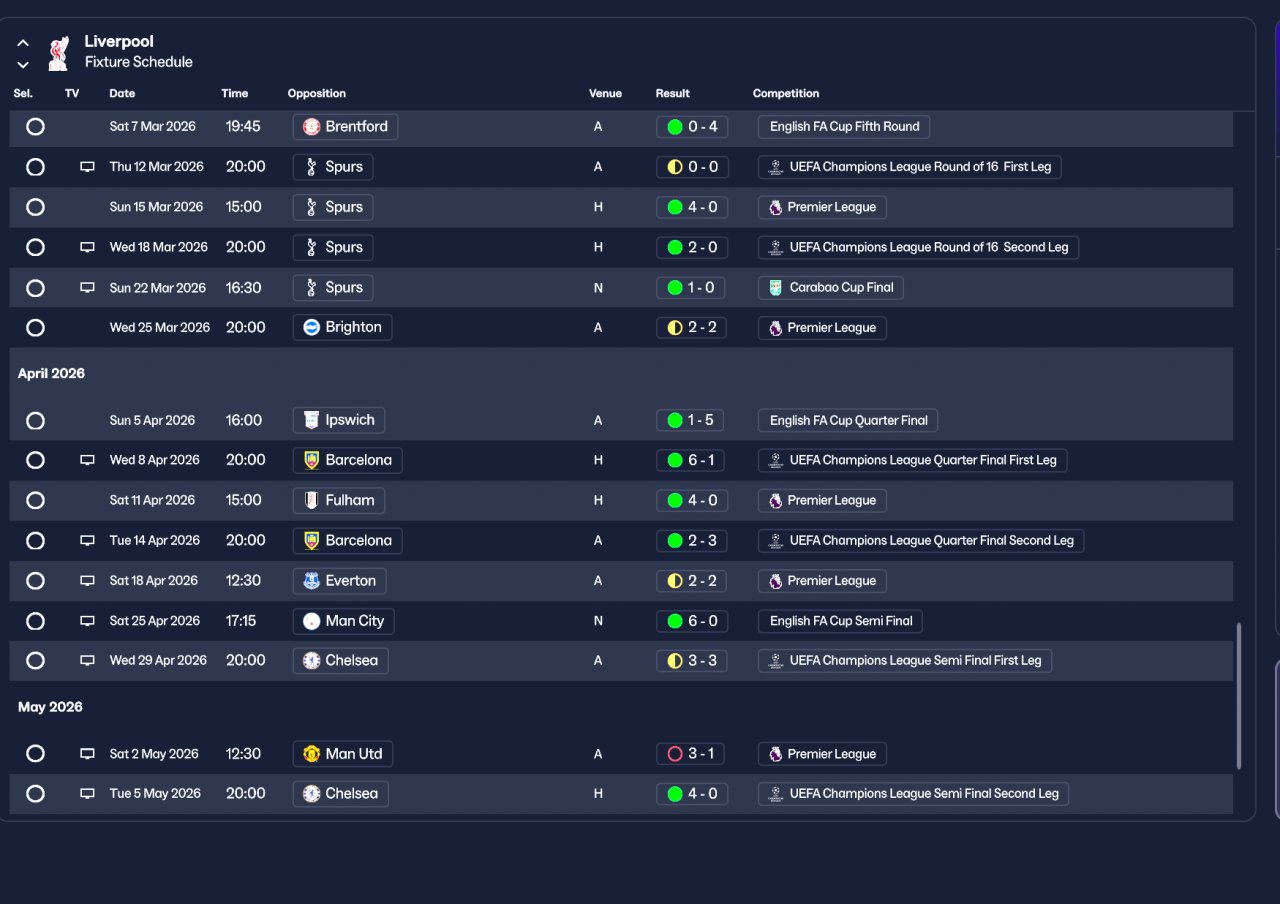
Task: Click the Barcelona badge on 8 Apr
Action: click(312, 460)
